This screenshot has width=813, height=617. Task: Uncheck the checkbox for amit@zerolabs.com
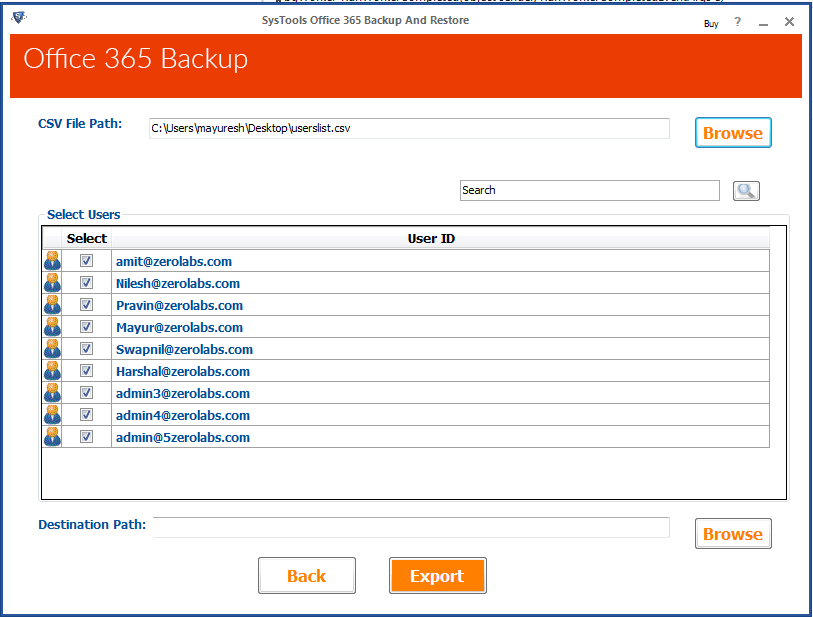point(87,260)
